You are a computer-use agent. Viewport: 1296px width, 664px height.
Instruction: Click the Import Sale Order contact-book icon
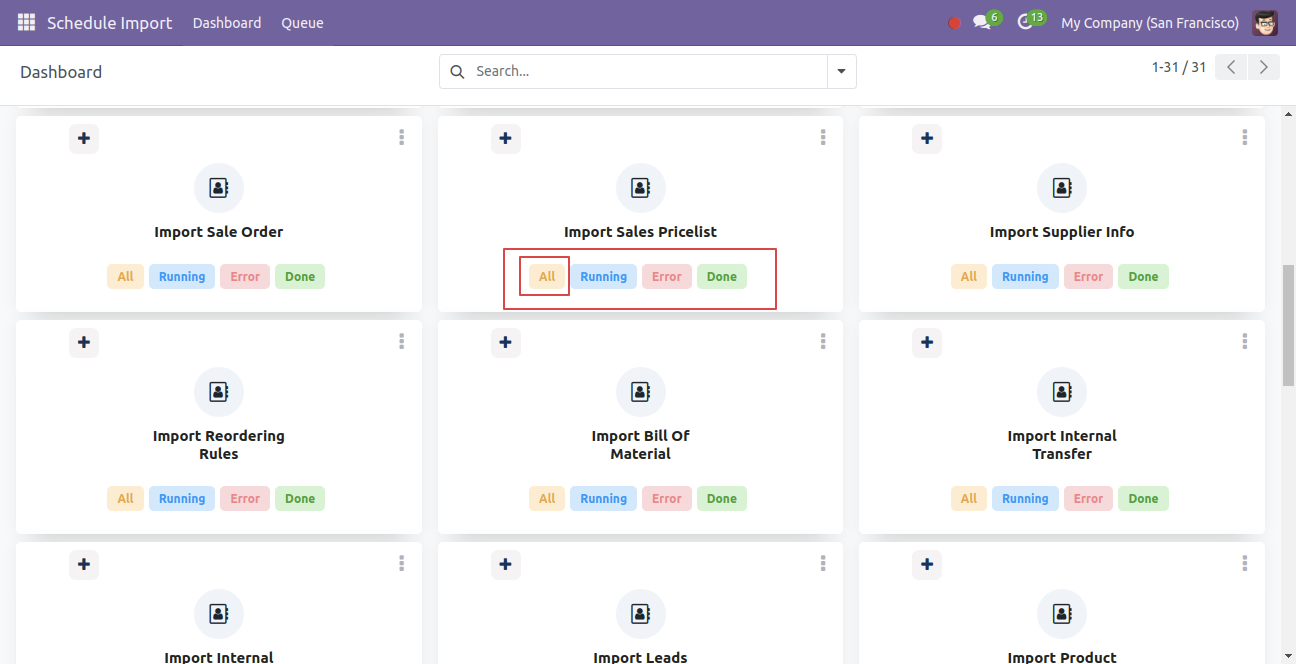219,188
